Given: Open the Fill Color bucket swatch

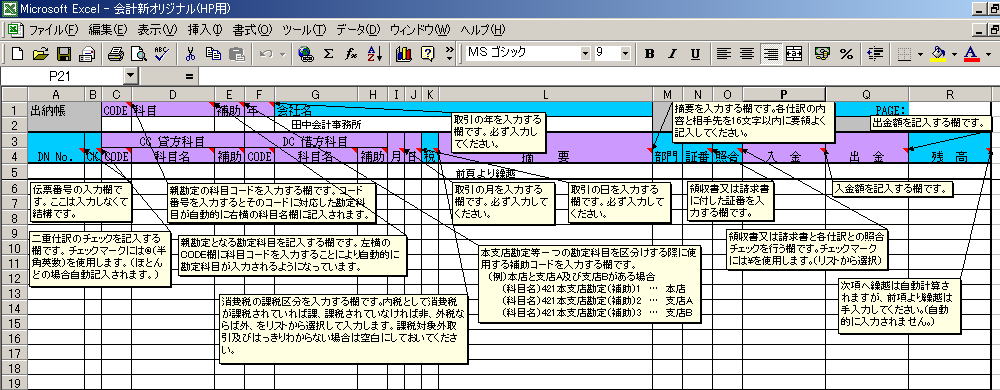Looking at the screenshot, I should pyautogui.click(x=937, y=54).
